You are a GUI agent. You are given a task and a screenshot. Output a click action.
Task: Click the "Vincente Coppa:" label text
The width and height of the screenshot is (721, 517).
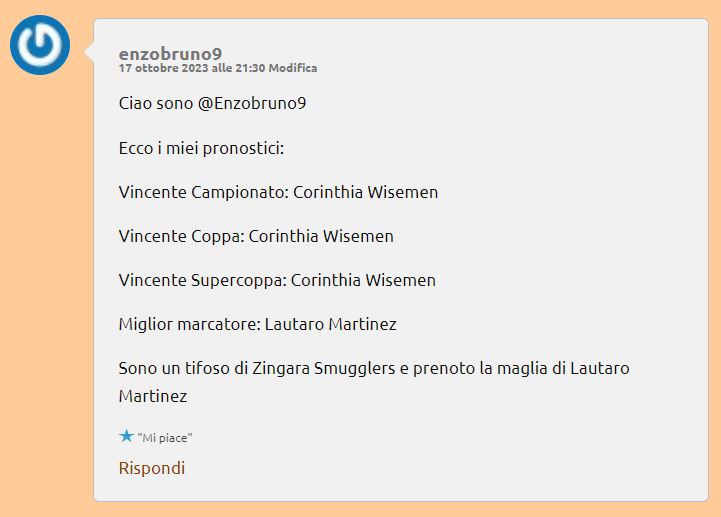(181, 236)
